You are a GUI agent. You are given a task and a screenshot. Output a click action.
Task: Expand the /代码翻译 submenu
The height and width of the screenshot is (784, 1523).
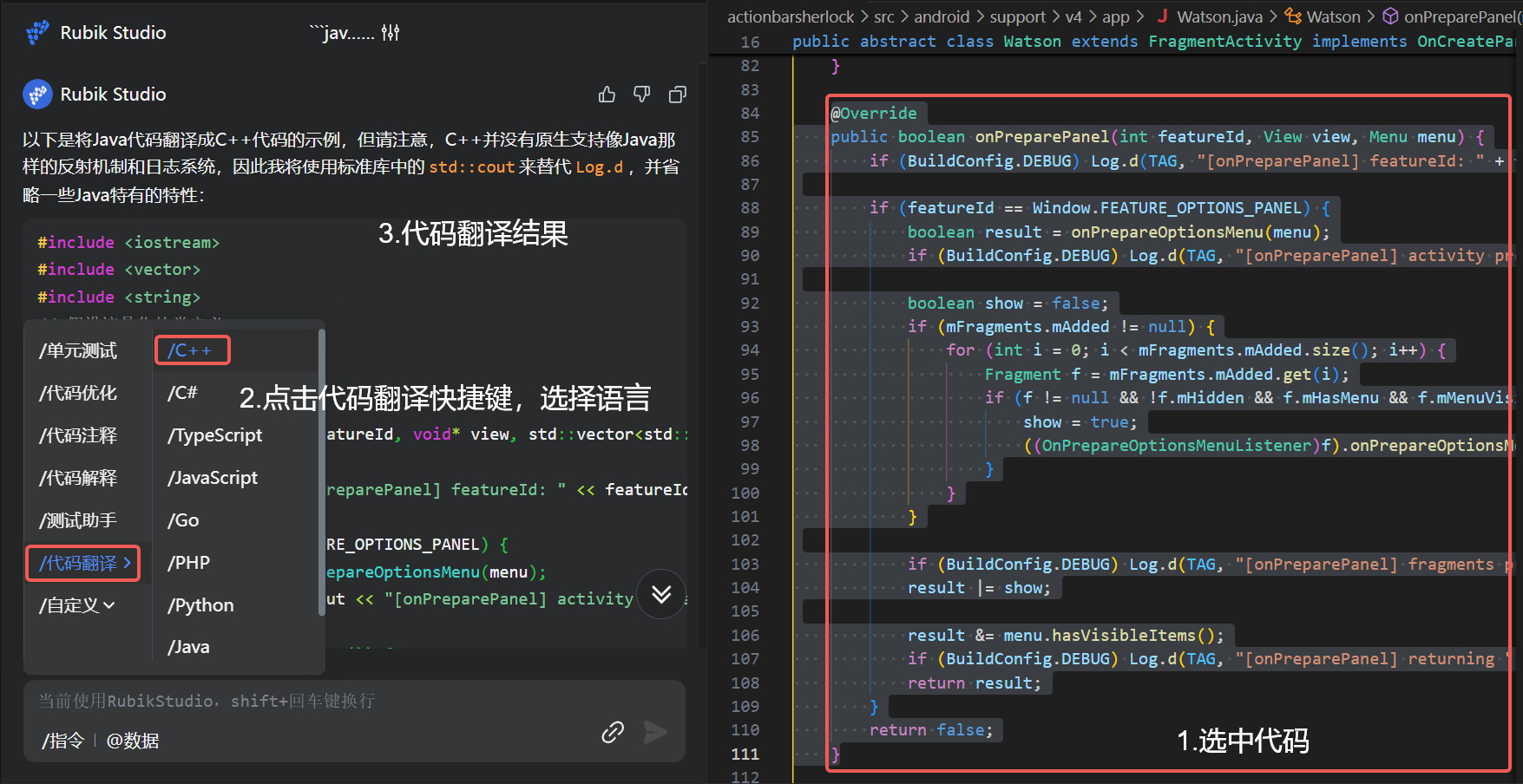click(83, 563)
